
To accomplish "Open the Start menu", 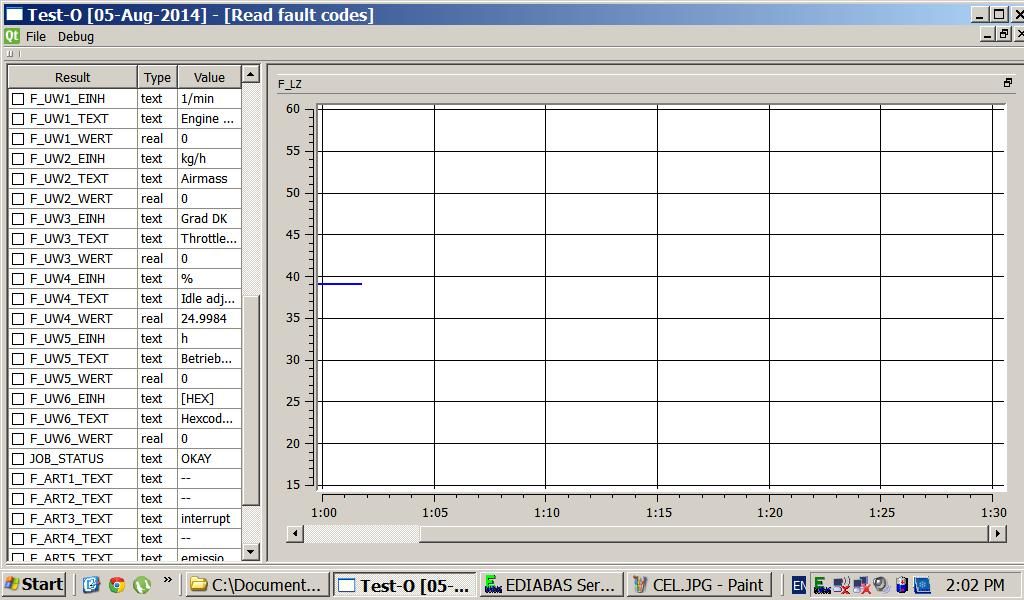I will coord(35,584).
